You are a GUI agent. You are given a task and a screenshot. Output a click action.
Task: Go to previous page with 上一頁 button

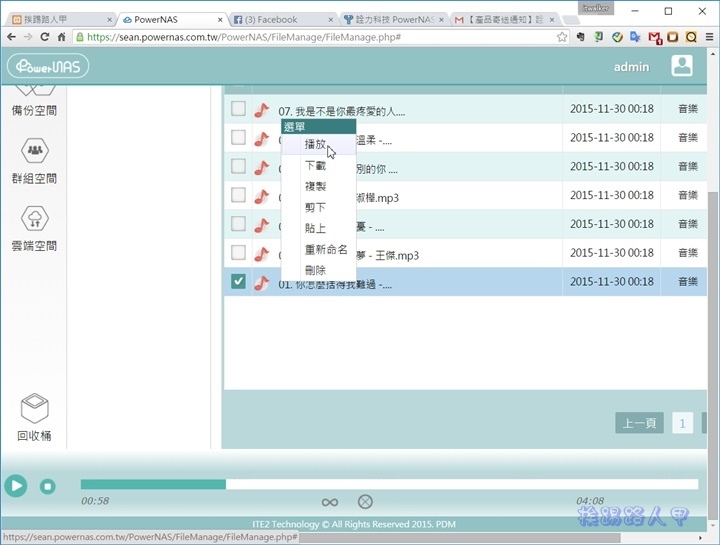click(x=639, y=423)
